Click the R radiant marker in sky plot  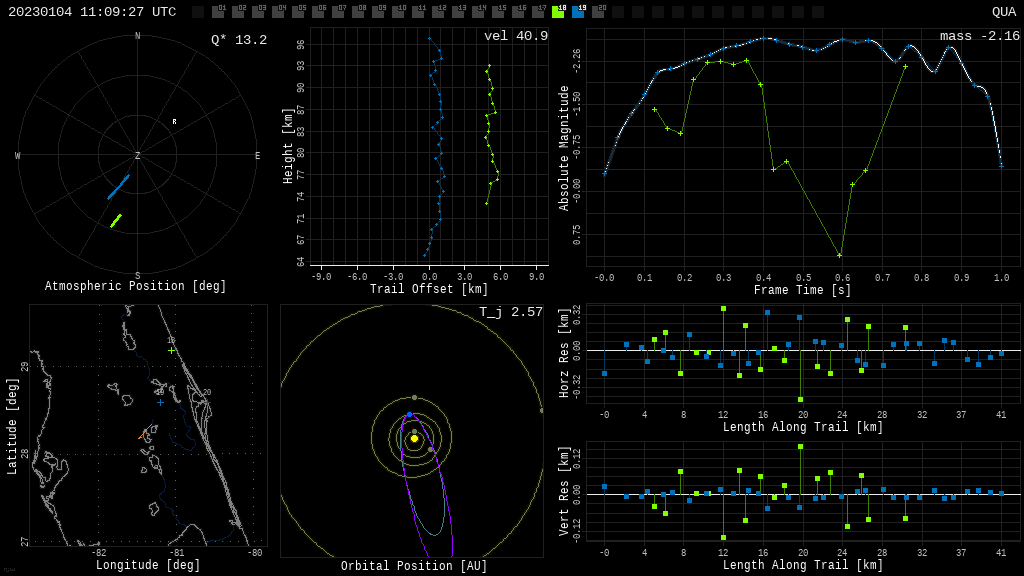click(x=174, y=122)
